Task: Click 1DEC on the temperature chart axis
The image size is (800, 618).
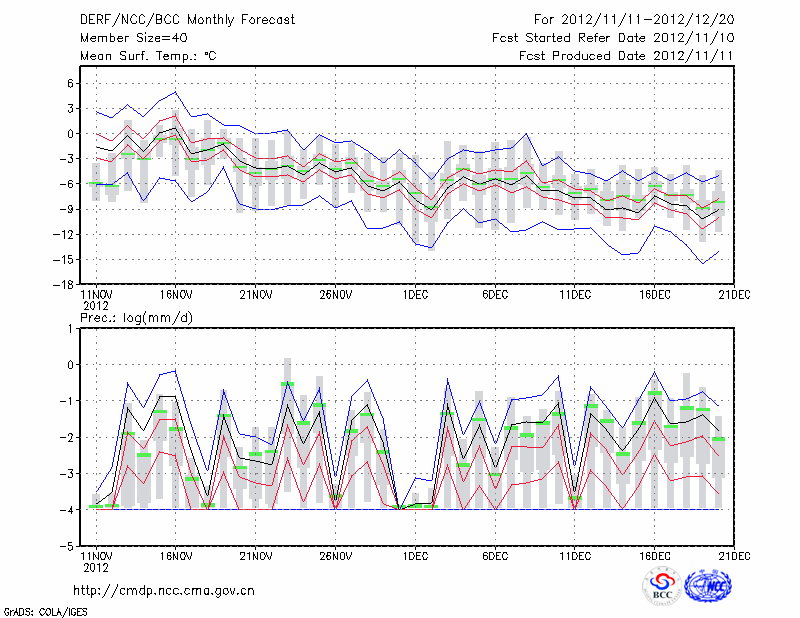Action: (415, 295)
